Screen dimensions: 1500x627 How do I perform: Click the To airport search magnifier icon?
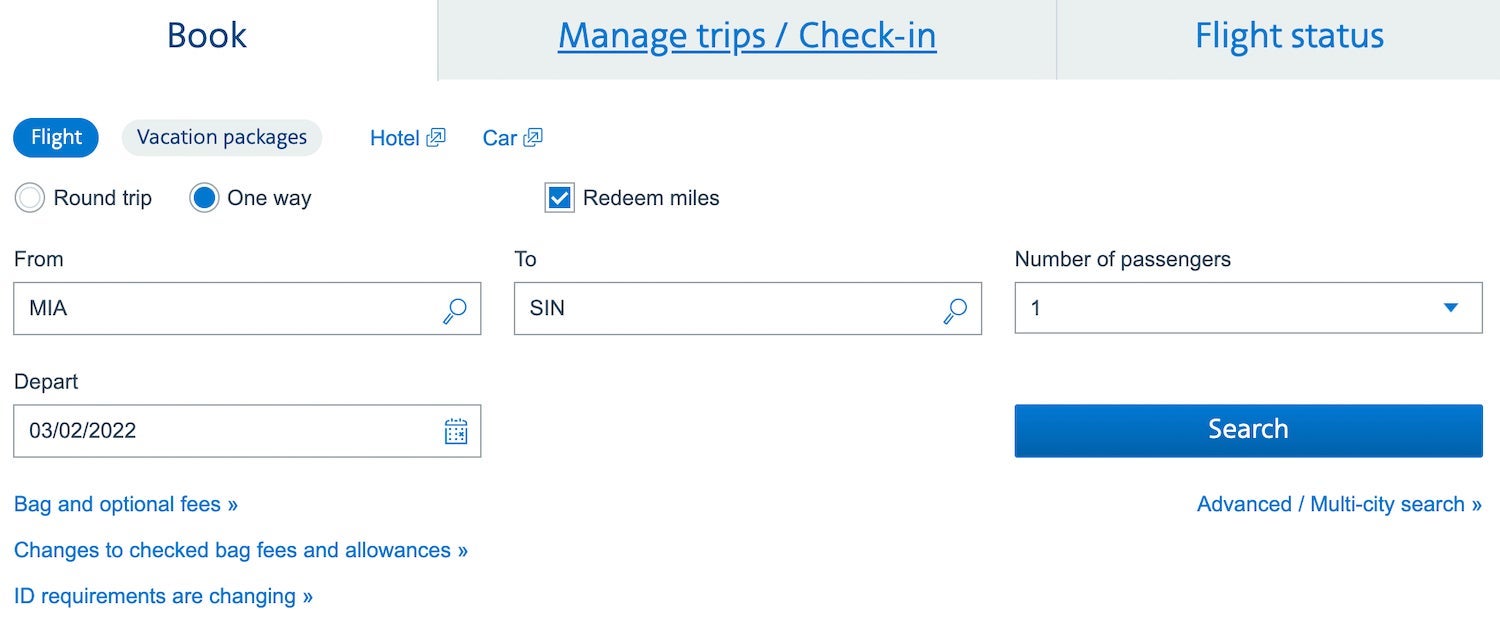[x=955, y=310]
